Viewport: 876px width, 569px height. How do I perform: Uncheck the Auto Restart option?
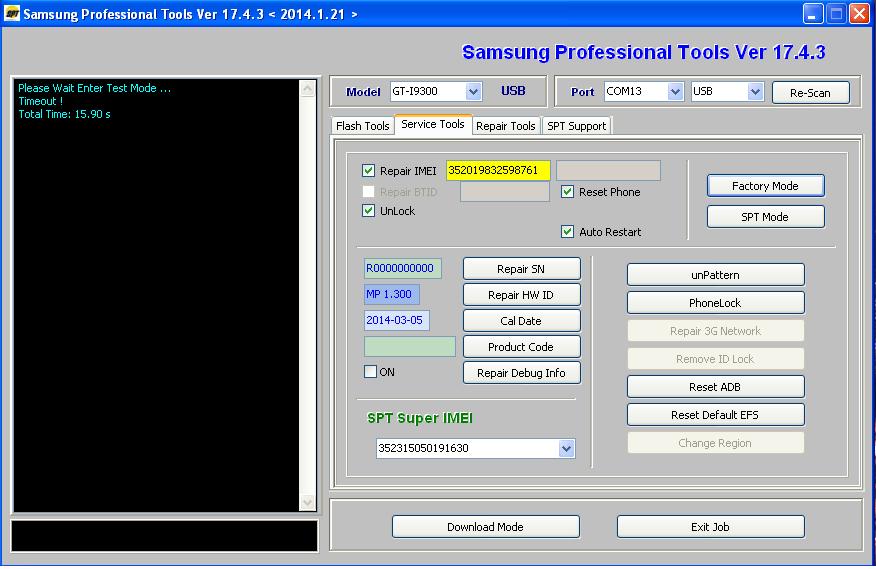click(x=567, y=231)
